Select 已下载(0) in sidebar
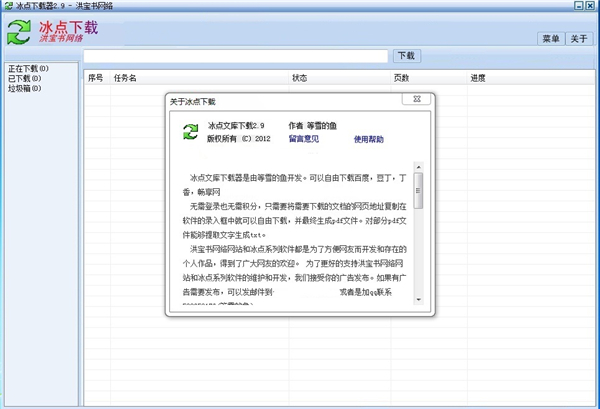The width and height of the screenshot is (600, 409). coord(25,78)
